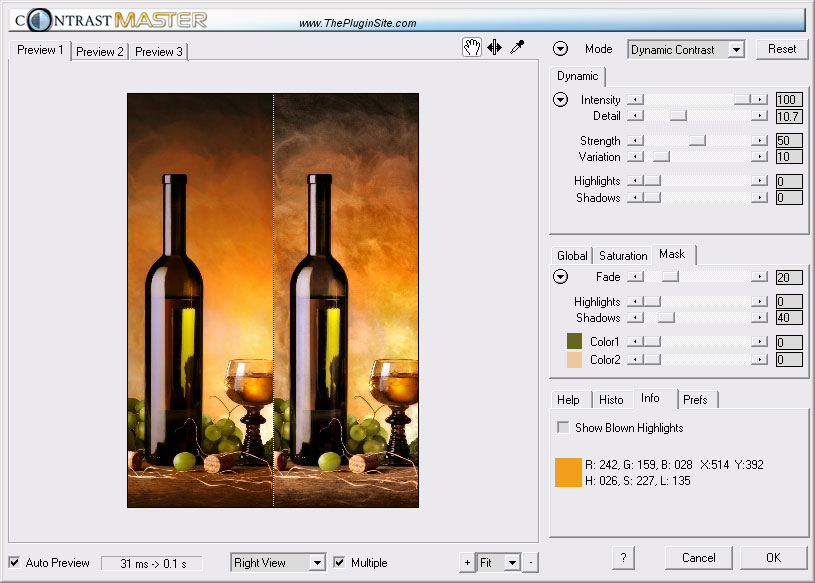This screenshot has height=583, width=815.
Task: Open the Saturation tab
Action: point(623,256)
